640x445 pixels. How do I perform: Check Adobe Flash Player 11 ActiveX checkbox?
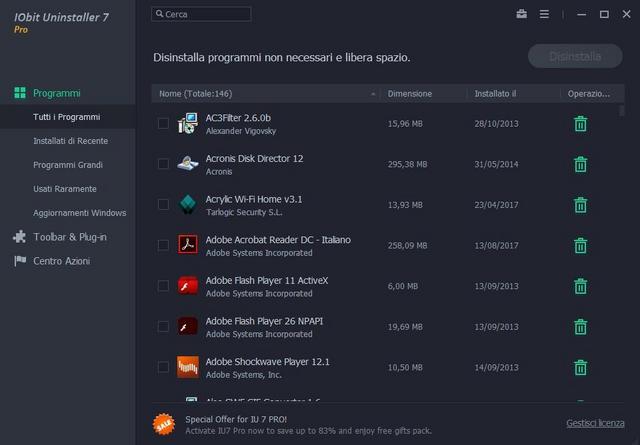tap(163, 285)
